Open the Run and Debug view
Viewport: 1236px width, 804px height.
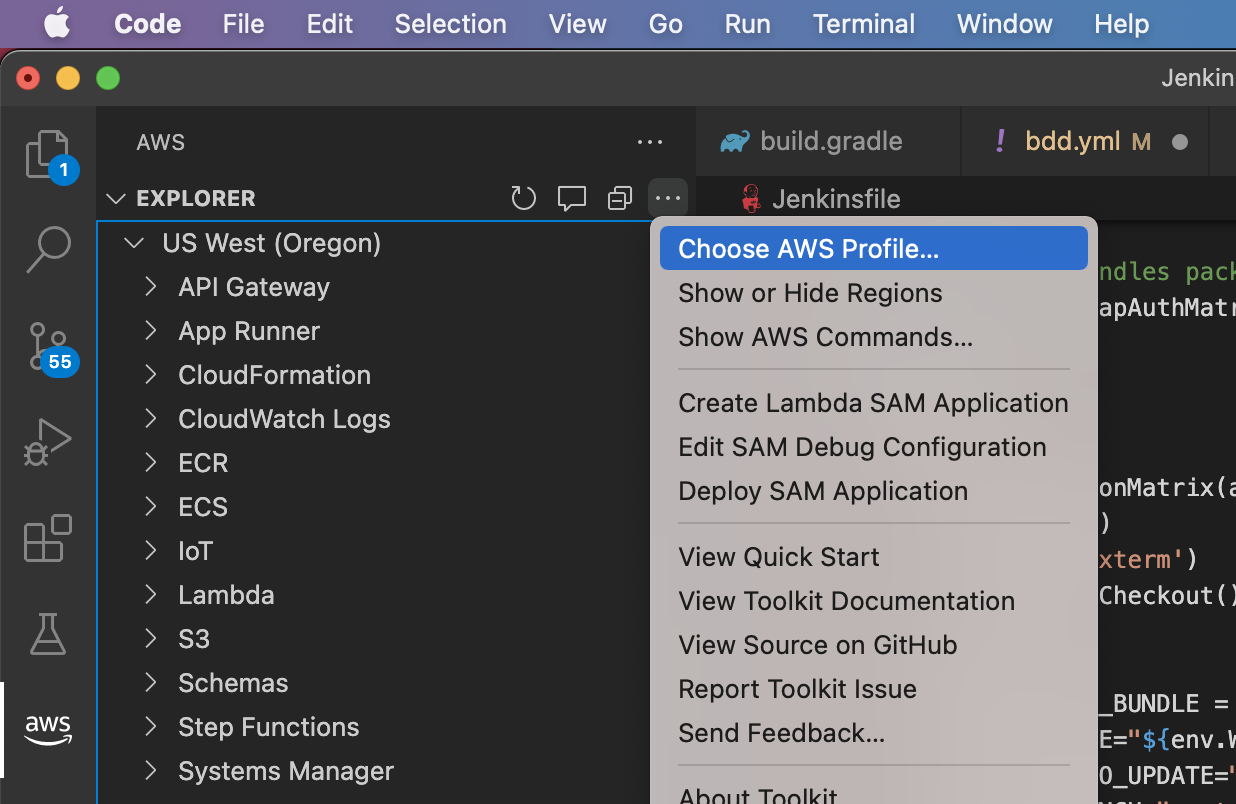click(48, 441)
